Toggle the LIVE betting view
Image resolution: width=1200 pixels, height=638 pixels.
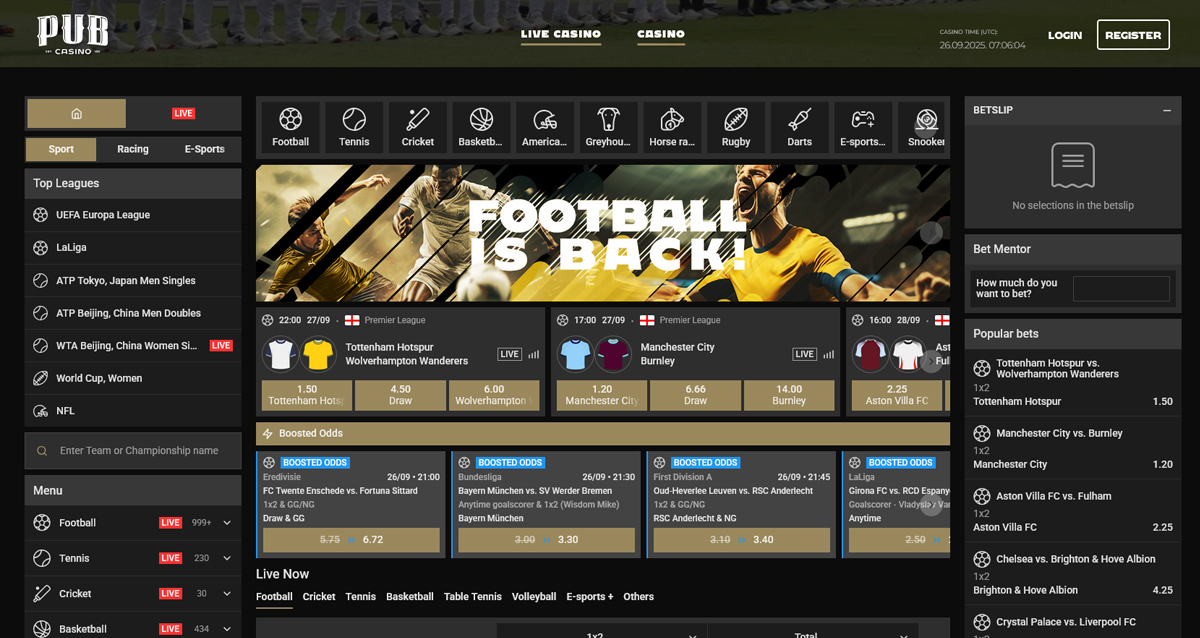[184, 113]
